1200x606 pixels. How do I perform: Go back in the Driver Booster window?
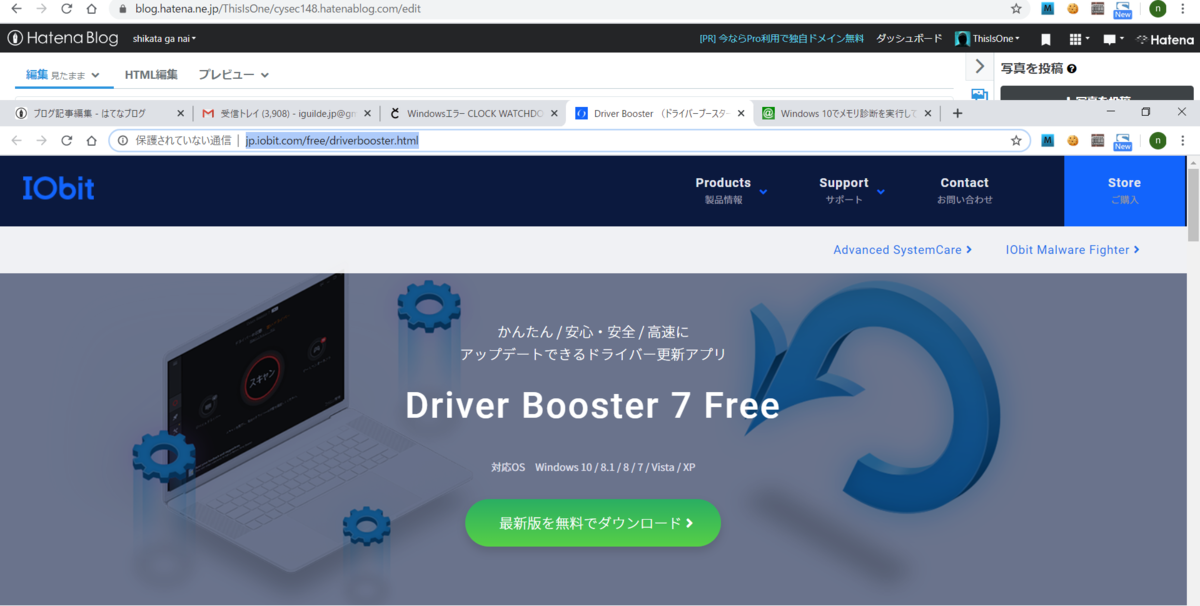15,140
